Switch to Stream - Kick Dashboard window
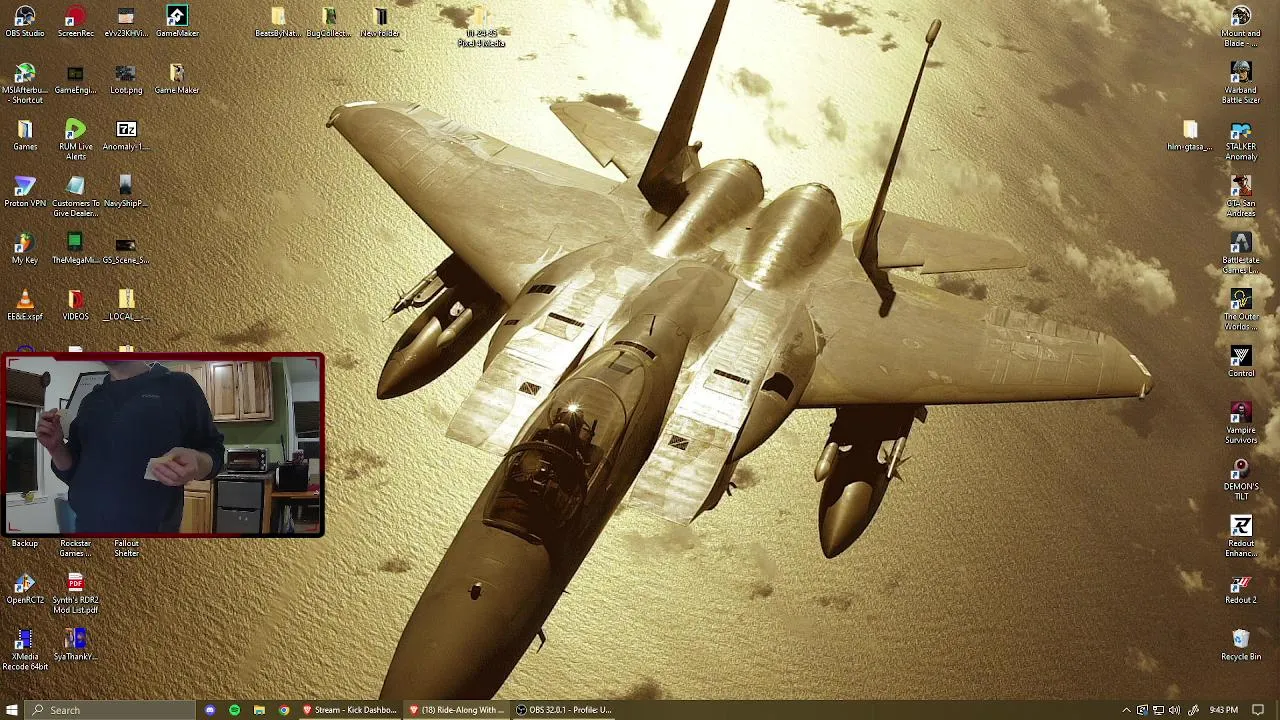Viewport: 1280px width, 720px height. coord(350,710)
